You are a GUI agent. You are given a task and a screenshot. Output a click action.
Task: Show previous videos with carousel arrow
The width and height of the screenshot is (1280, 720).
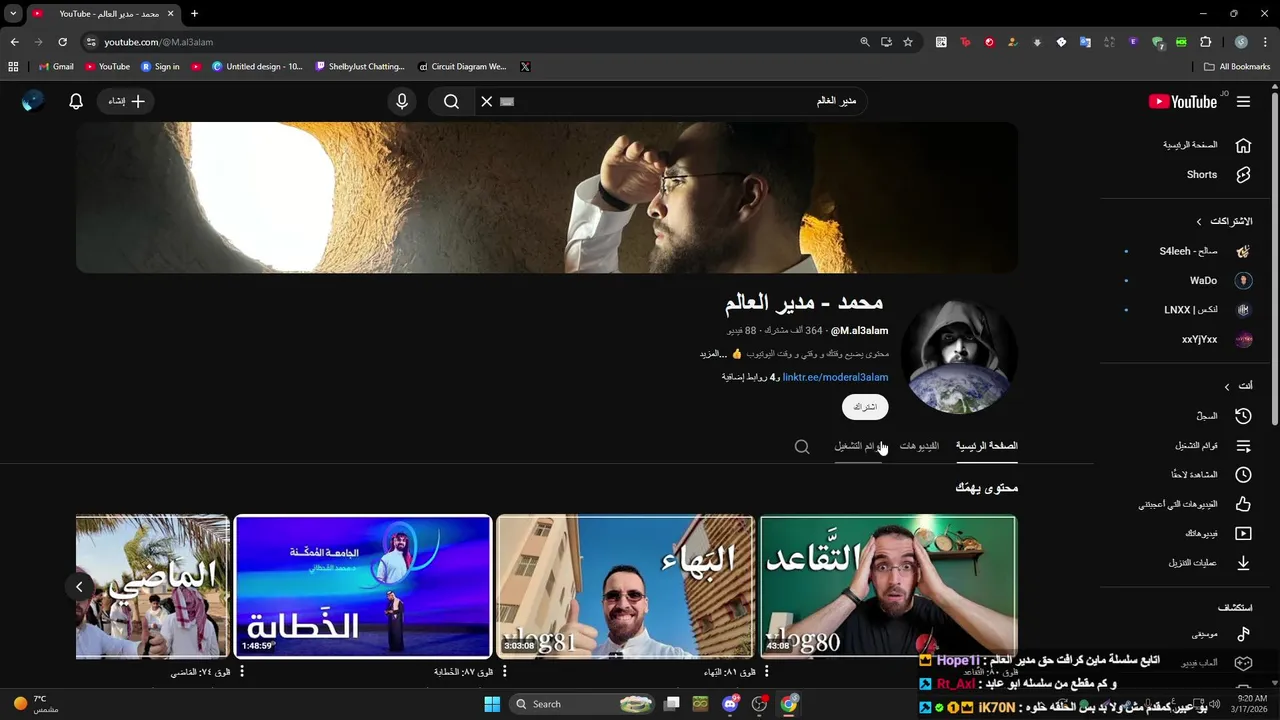[x=79, y=587]
